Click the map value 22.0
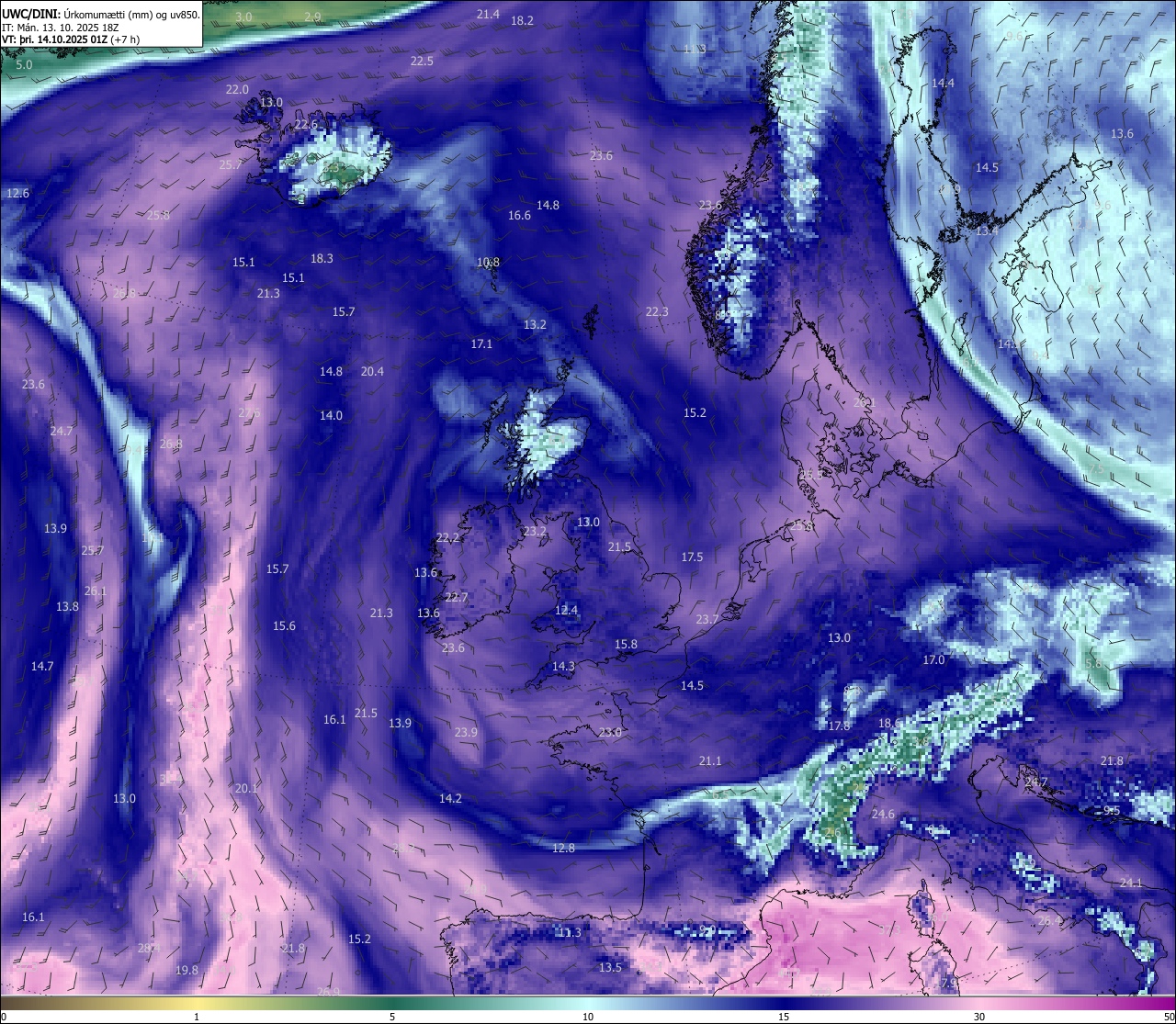Image resolution: width=1176 pixels, height=1024 pixels. pos(237,90)
